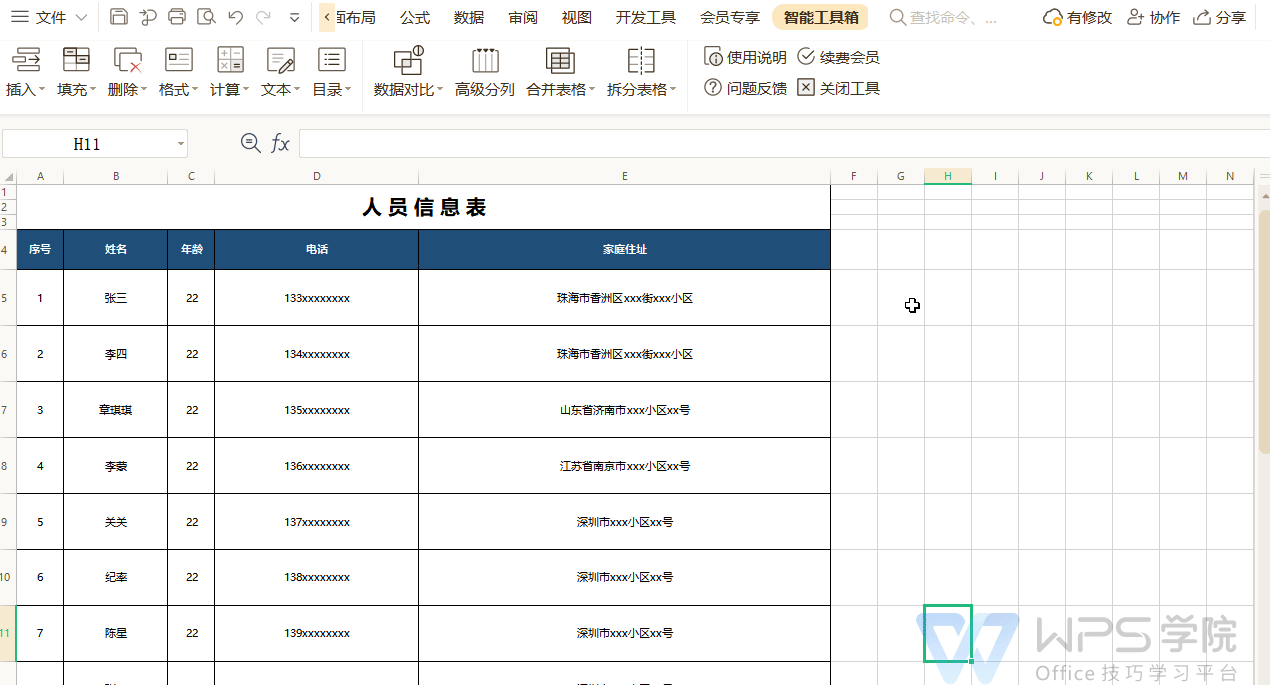Click the select-all corner of the grid

coord(9,177)
